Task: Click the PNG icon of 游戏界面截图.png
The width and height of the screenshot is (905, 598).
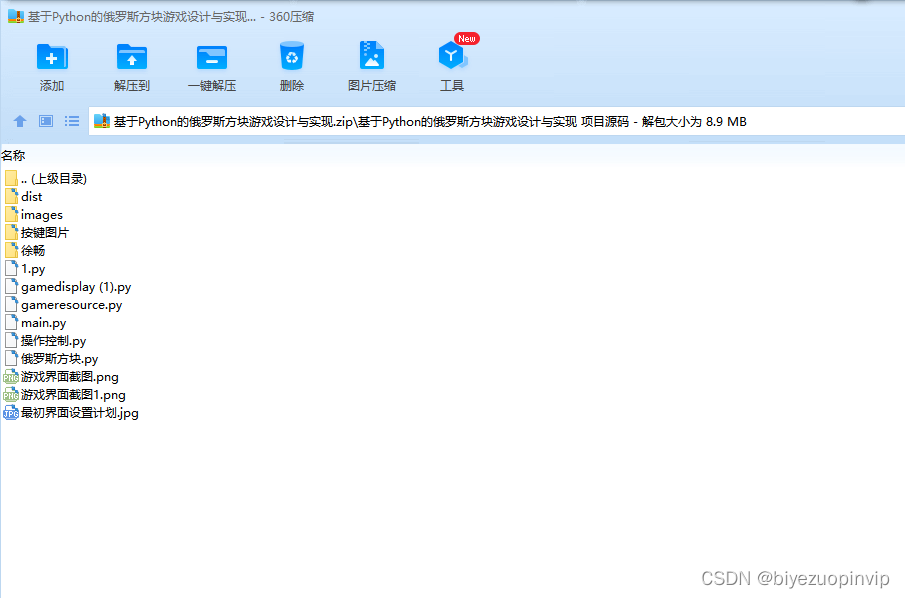Action: [x=11, y=378]
